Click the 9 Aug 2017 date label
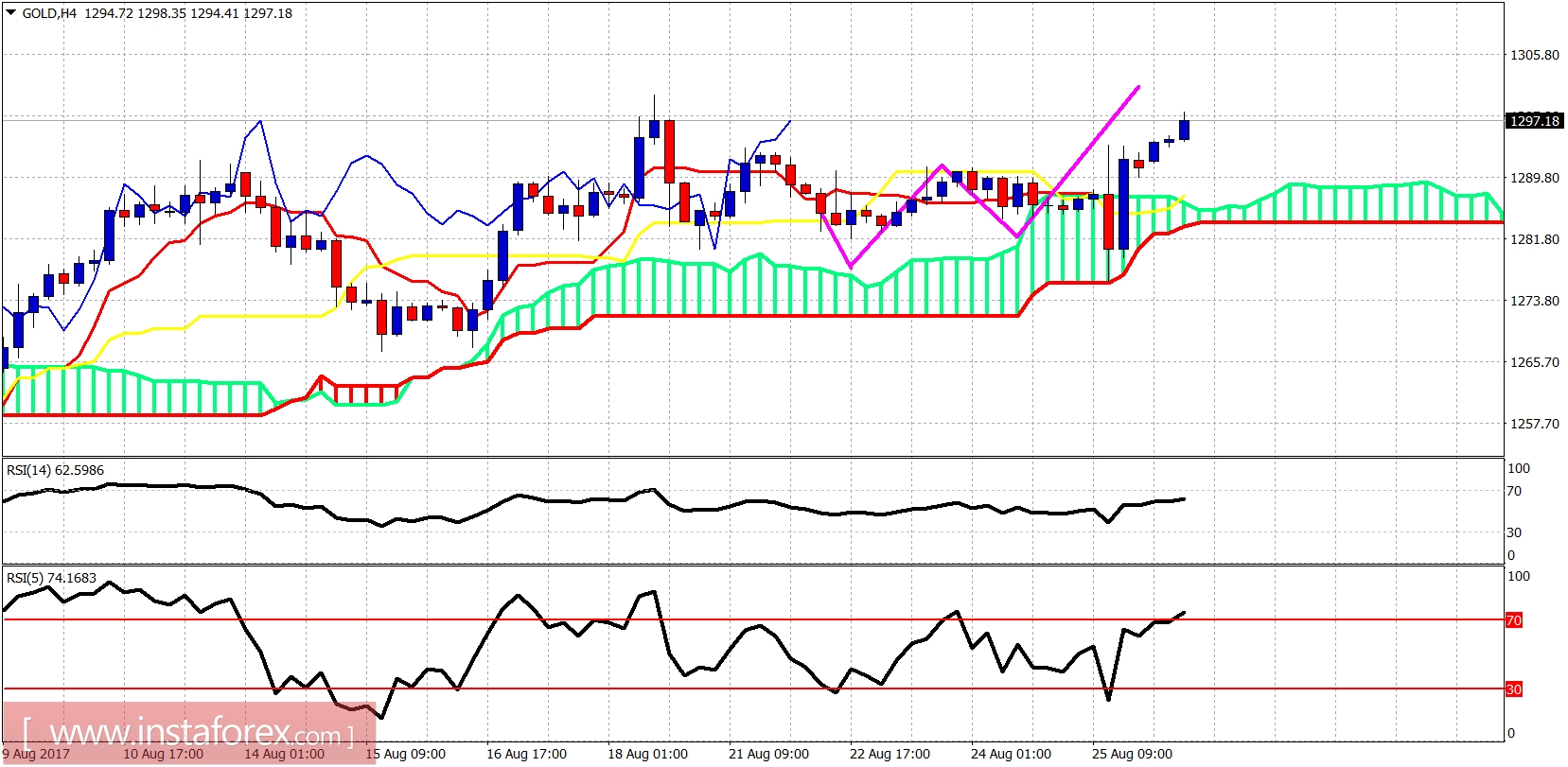 pyautogui.click(x=36, y=754)
